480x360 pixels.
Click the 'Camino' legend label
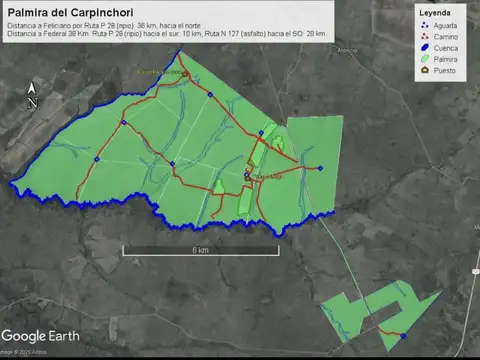(446, 37)
